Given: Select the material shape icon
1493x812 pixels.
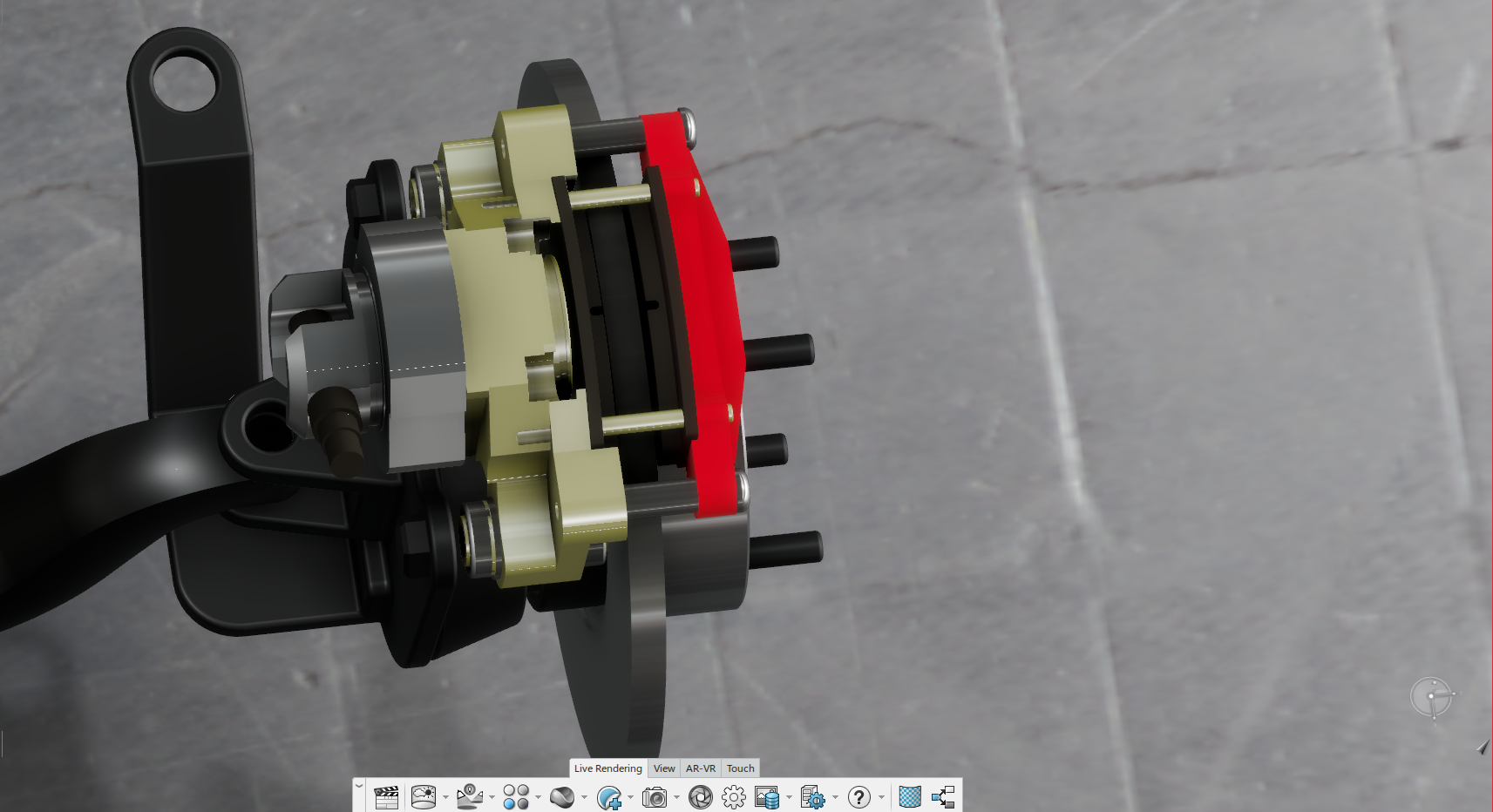Looking at the screenshot, I should tap(562, 797).
